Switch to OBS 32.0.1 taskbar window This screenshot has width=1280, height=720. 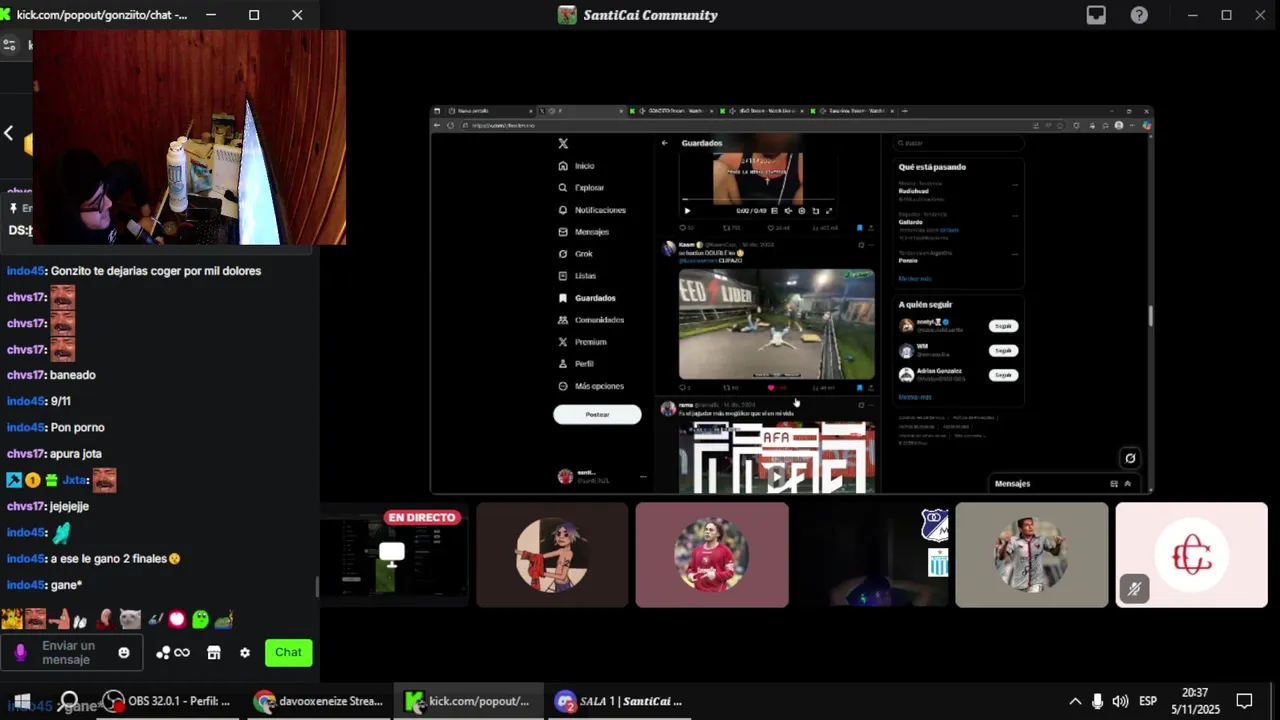click(x=169, y=701)
